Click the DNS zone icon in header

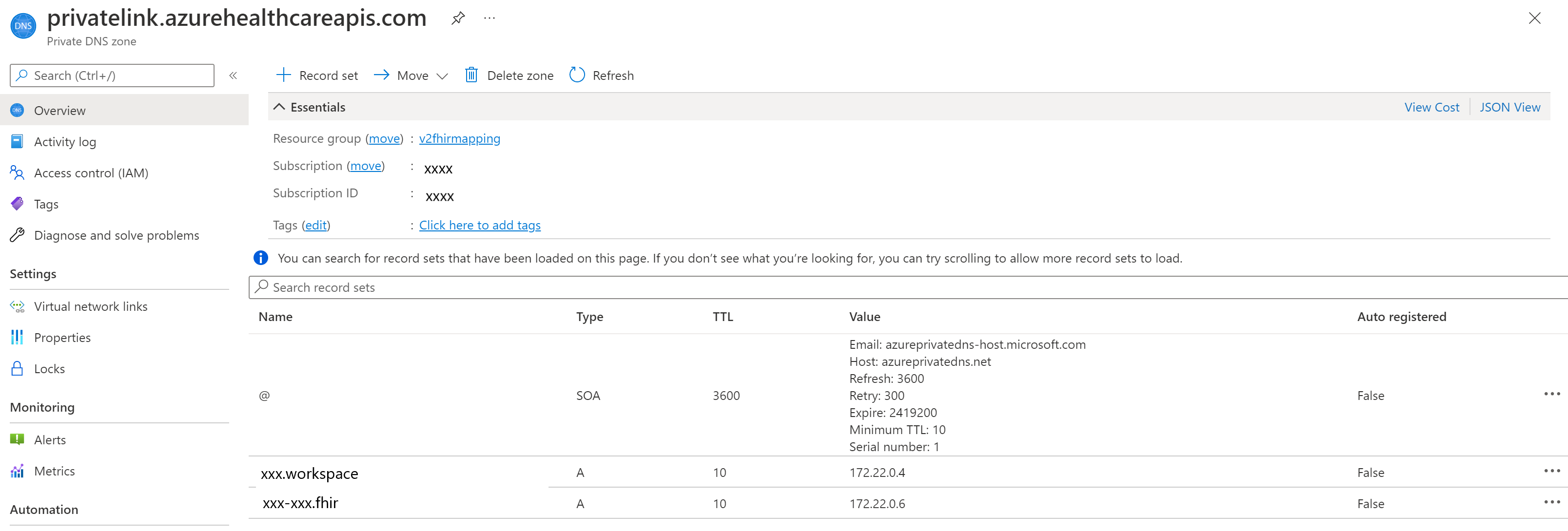click(x=25, y=25)
